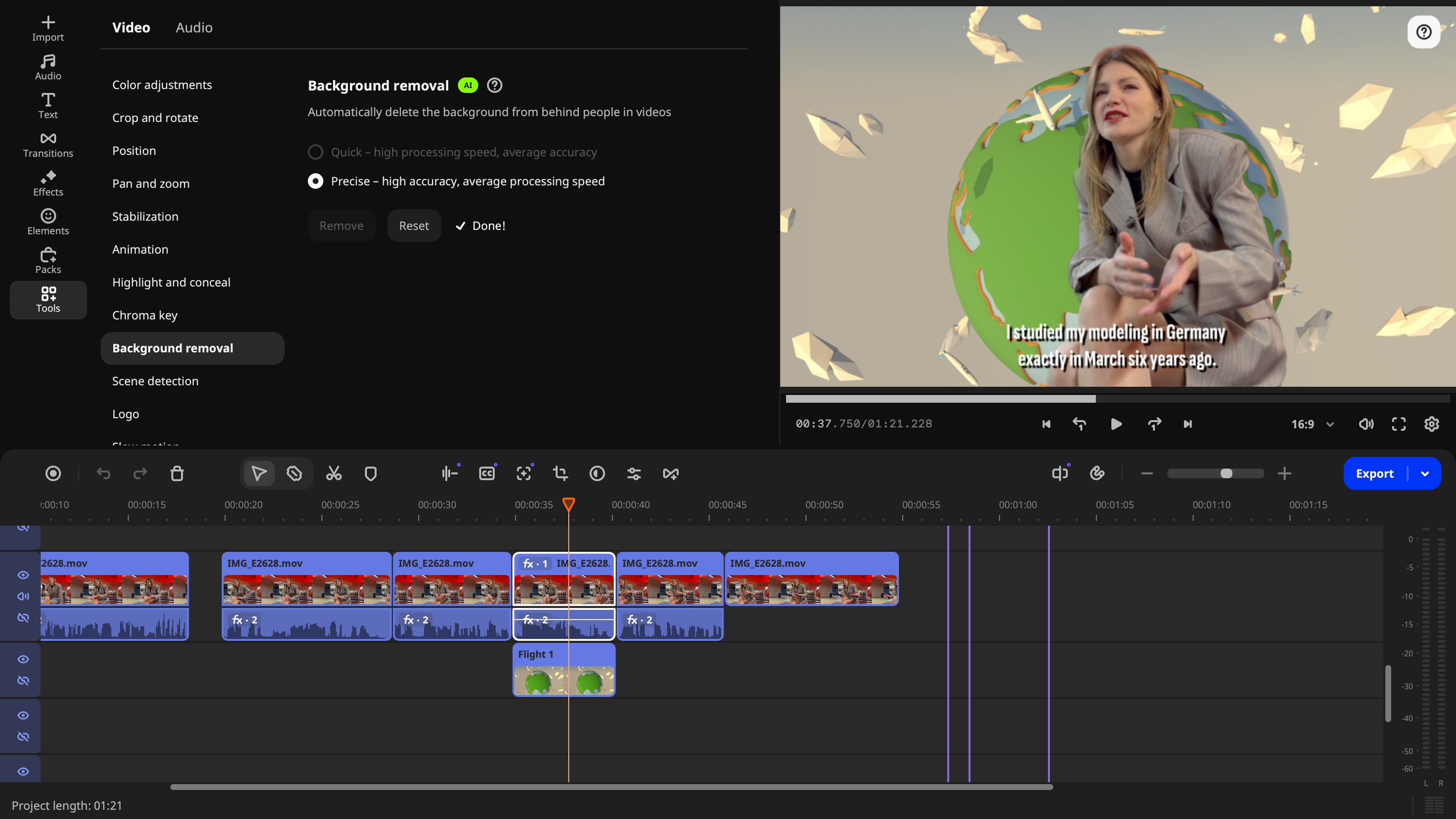
Task: Zoom out timeline with minus button
Action: 1147,473
